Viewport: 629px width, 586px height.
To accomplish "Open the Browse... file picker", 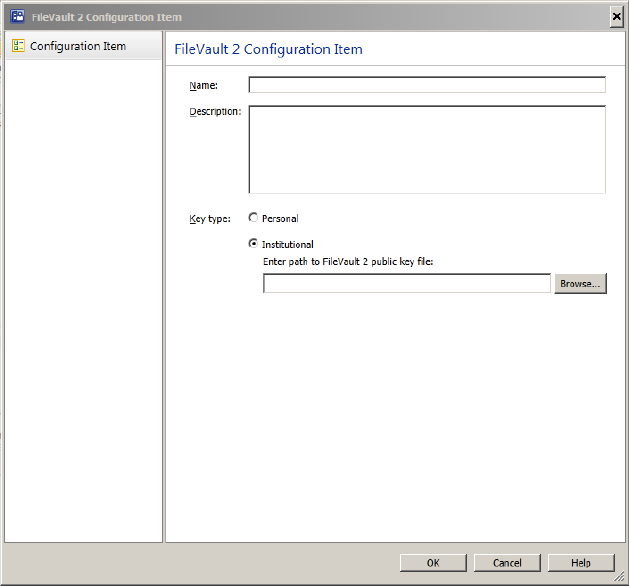I will [580, 284].
